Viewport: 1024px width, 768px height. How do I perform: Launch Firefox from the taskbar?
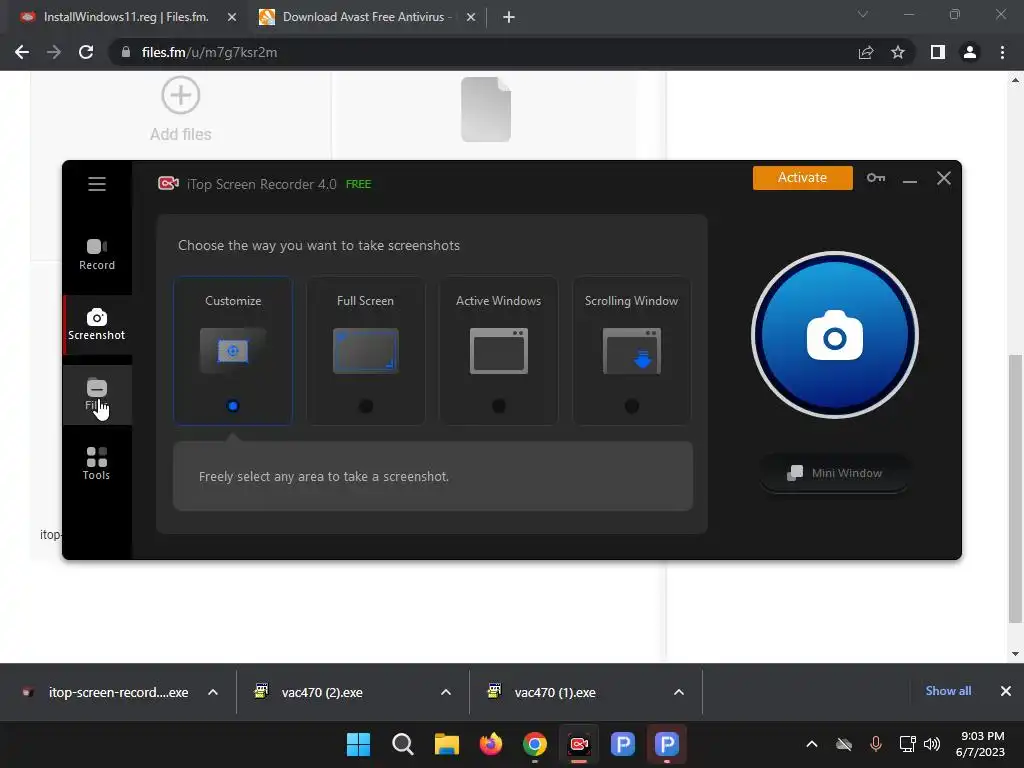tap(490, 744)
